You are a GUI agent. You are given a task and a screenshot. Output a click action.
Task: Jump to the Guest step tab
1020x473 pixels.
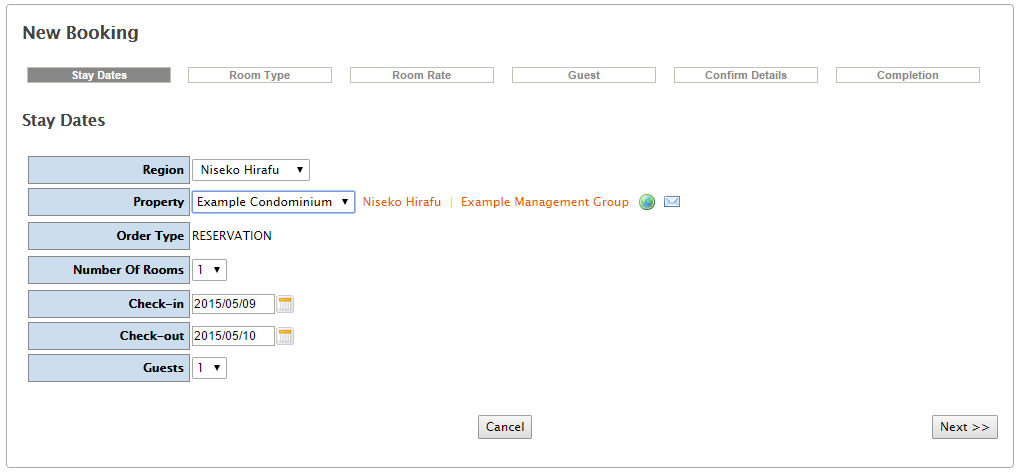click(x=584, y=75)
